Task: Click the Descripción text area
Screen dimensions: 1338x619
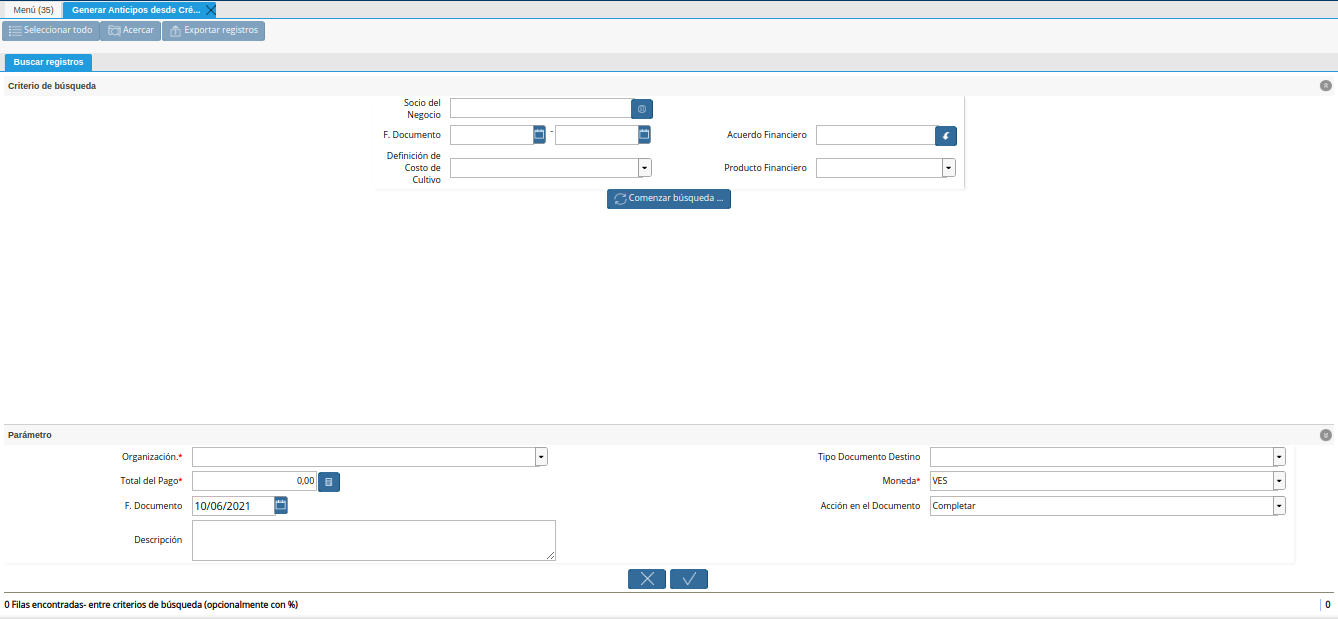Action: click(x=373, y=540)
